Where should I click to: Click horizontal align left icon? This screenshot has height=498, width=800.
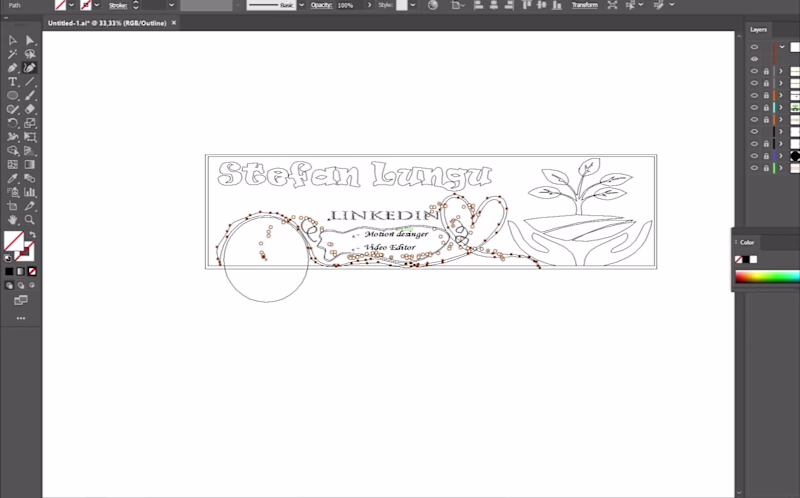pos(479,5)
